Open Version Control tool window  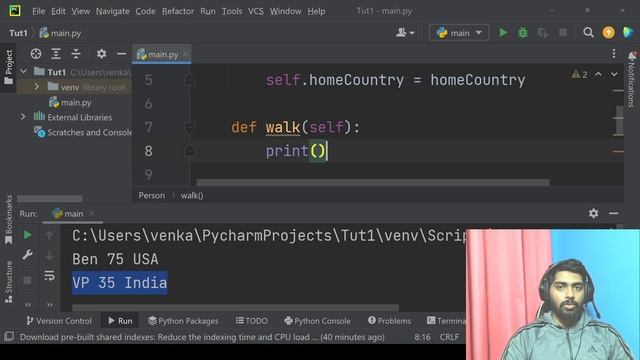pos(59,321)
